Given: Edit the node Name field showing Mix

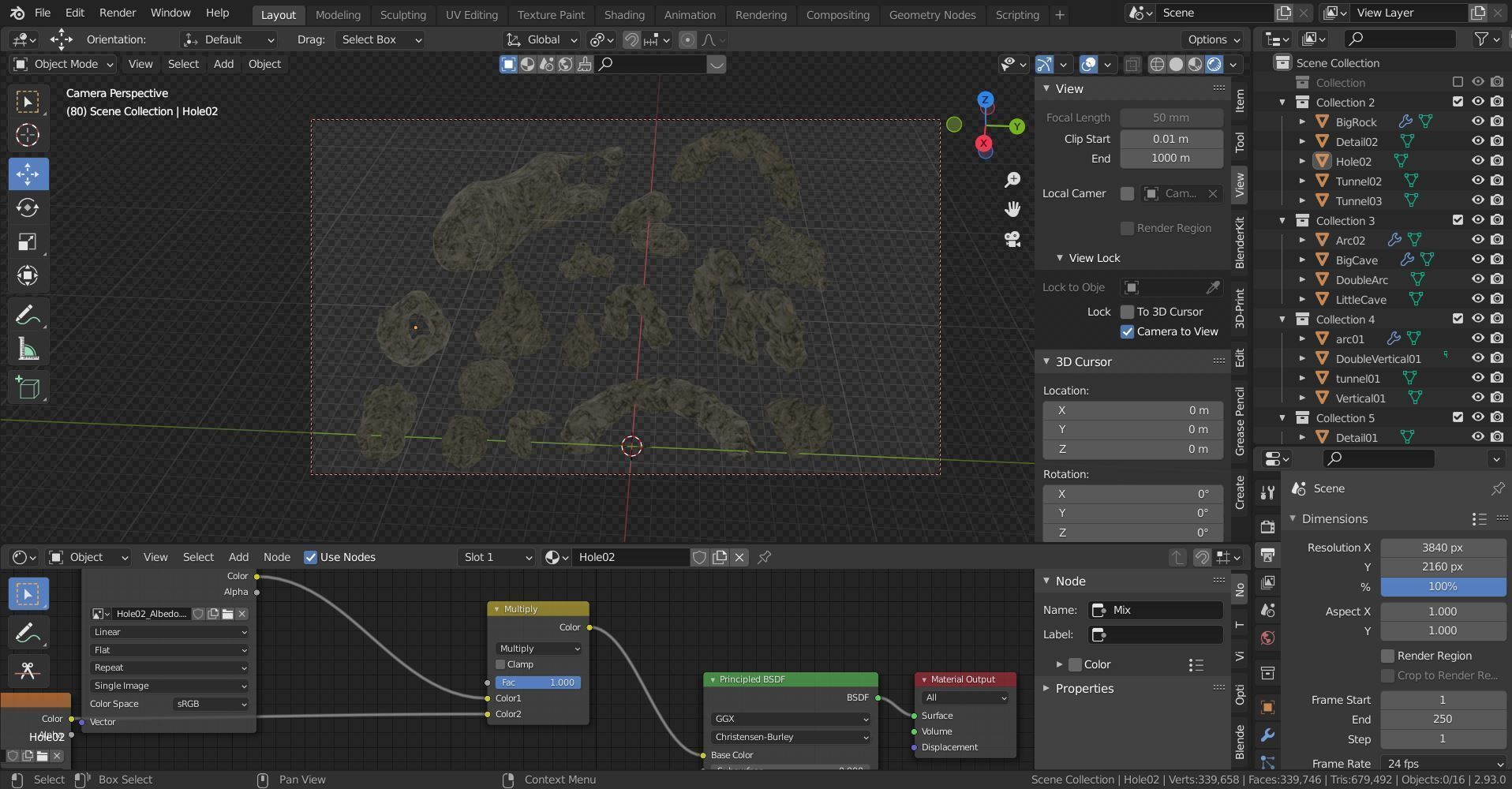Looking at the screenshot, I should click(x=1155, y=610).
